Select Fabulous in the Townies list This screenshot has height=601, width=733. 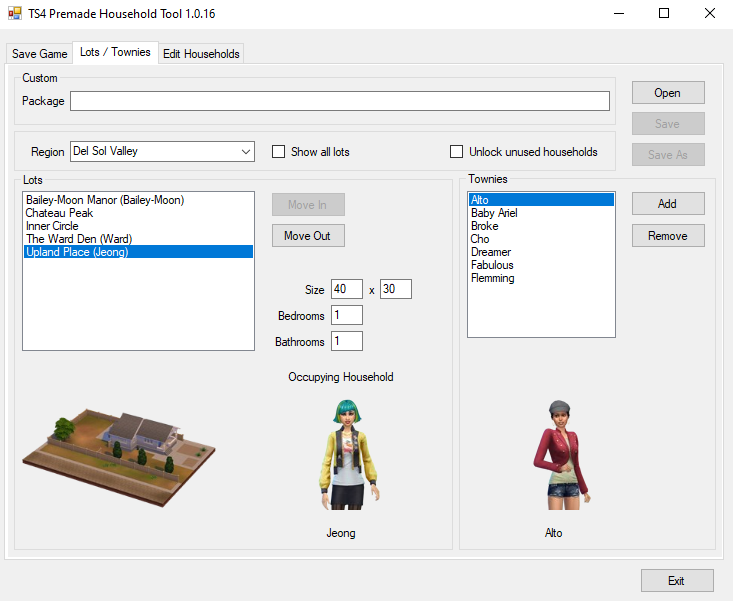click(x=492, y=265)
